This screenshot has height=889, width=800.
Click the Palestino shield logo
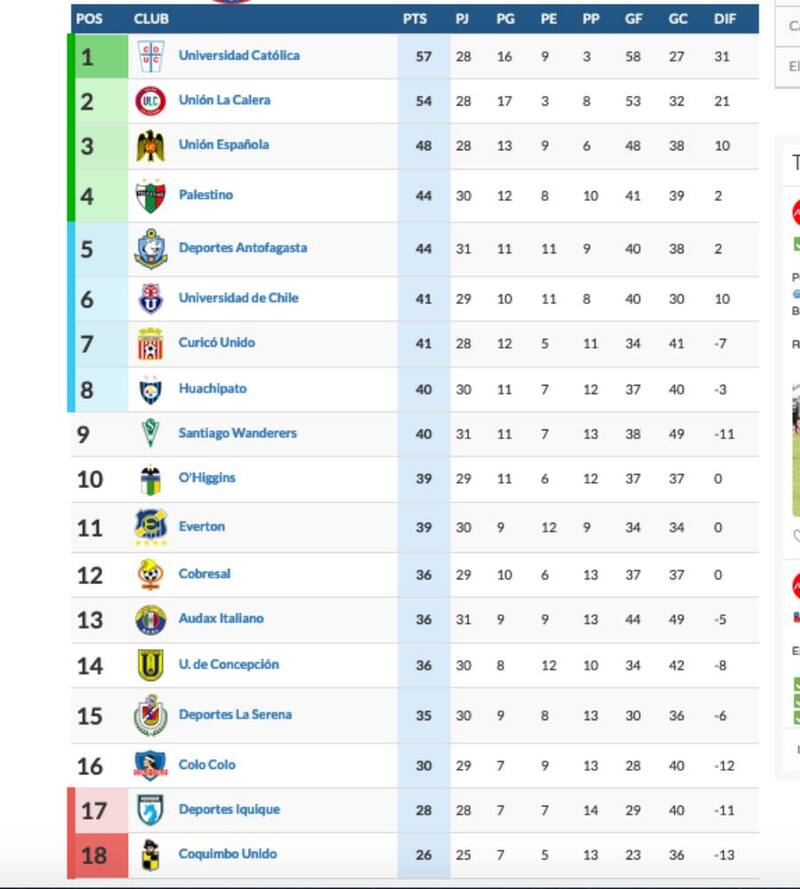click(x=150, y=196)
